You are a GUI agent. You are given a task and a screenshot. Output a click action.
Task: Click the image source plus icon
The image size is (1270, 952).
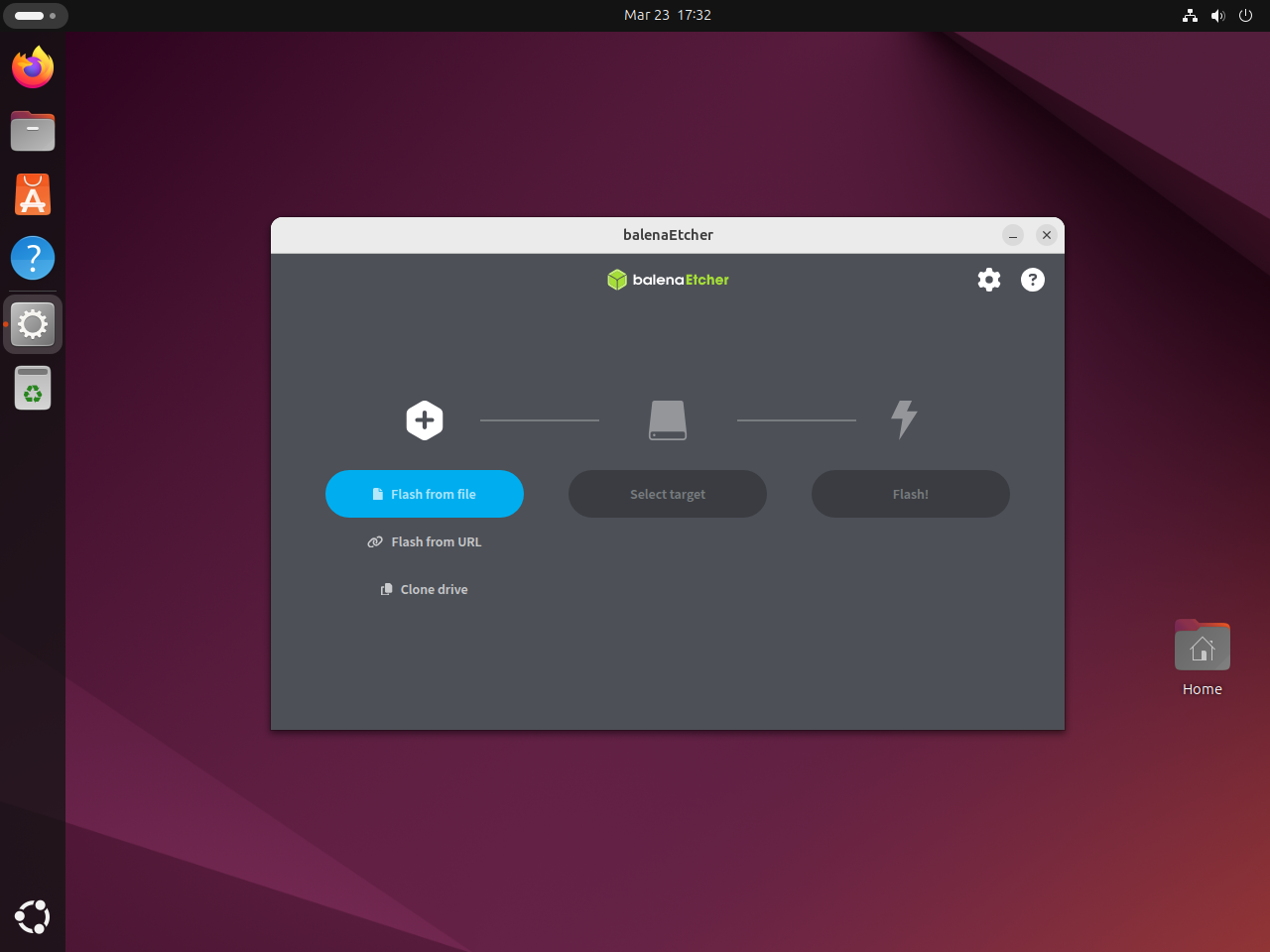[425, 419]
